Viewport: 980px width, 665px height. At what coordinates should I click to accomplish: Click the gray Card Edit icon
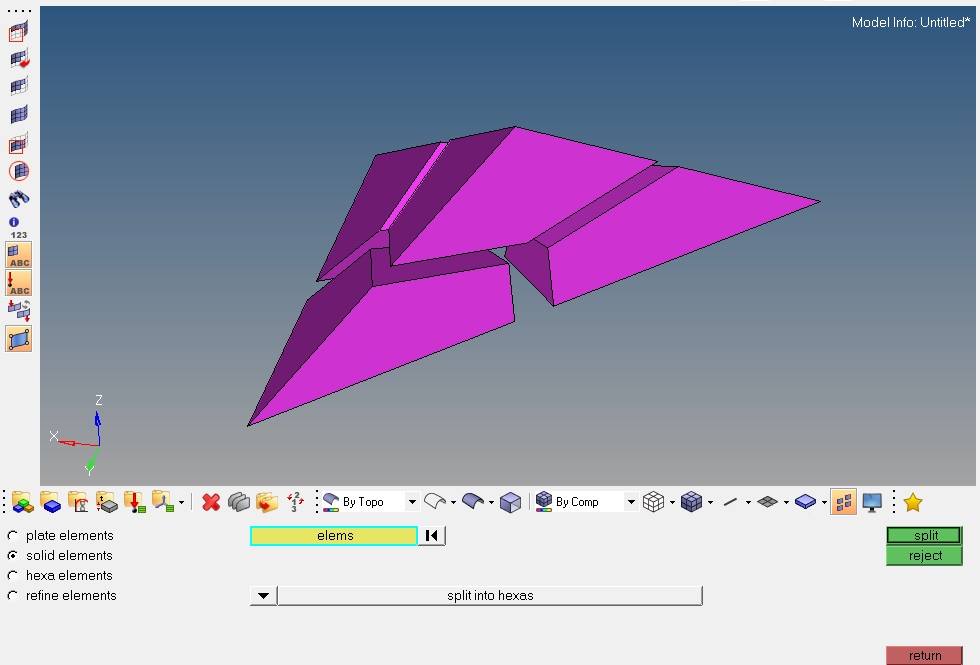pos(239,502)
